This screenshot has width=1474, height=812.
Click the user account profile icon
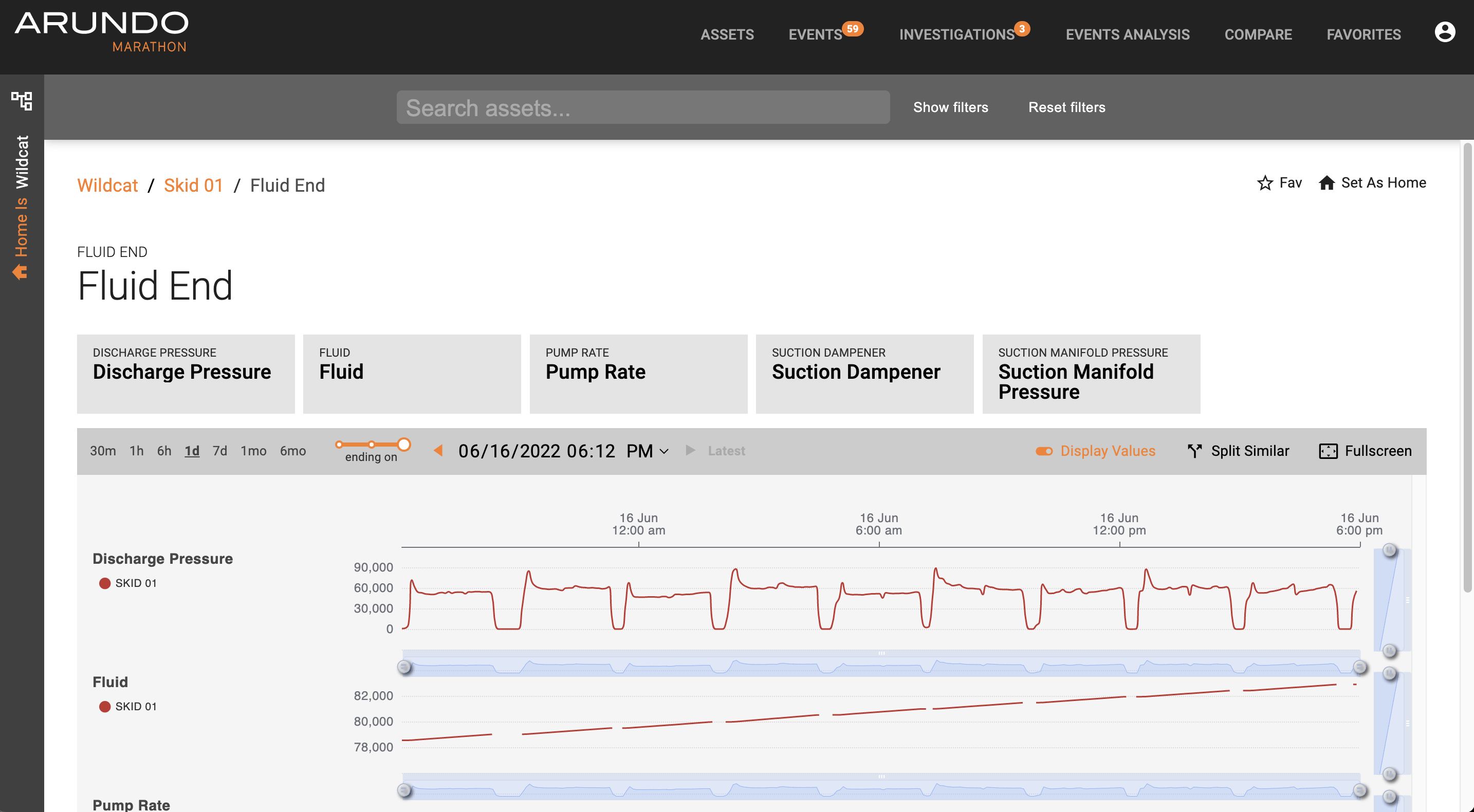pos(1444,32)
